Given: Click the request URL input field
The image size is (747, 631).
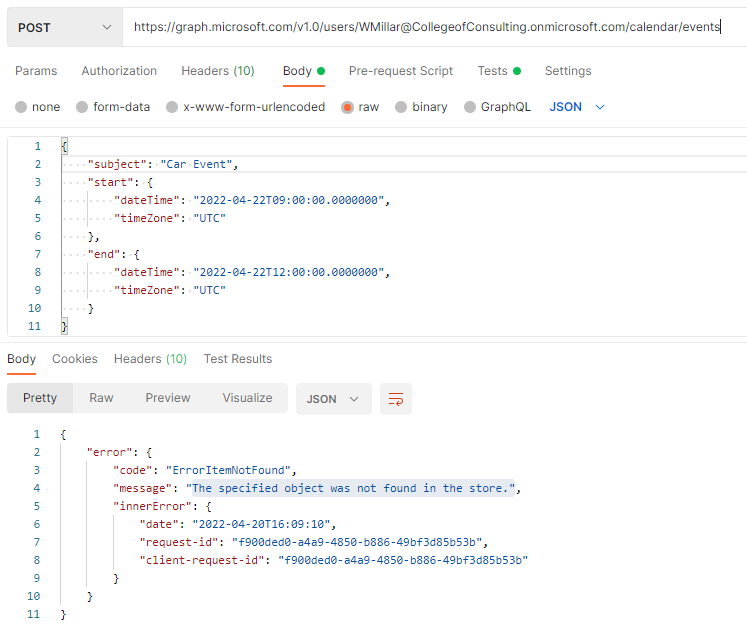Looking at the screenshot, I should point(434,27).
